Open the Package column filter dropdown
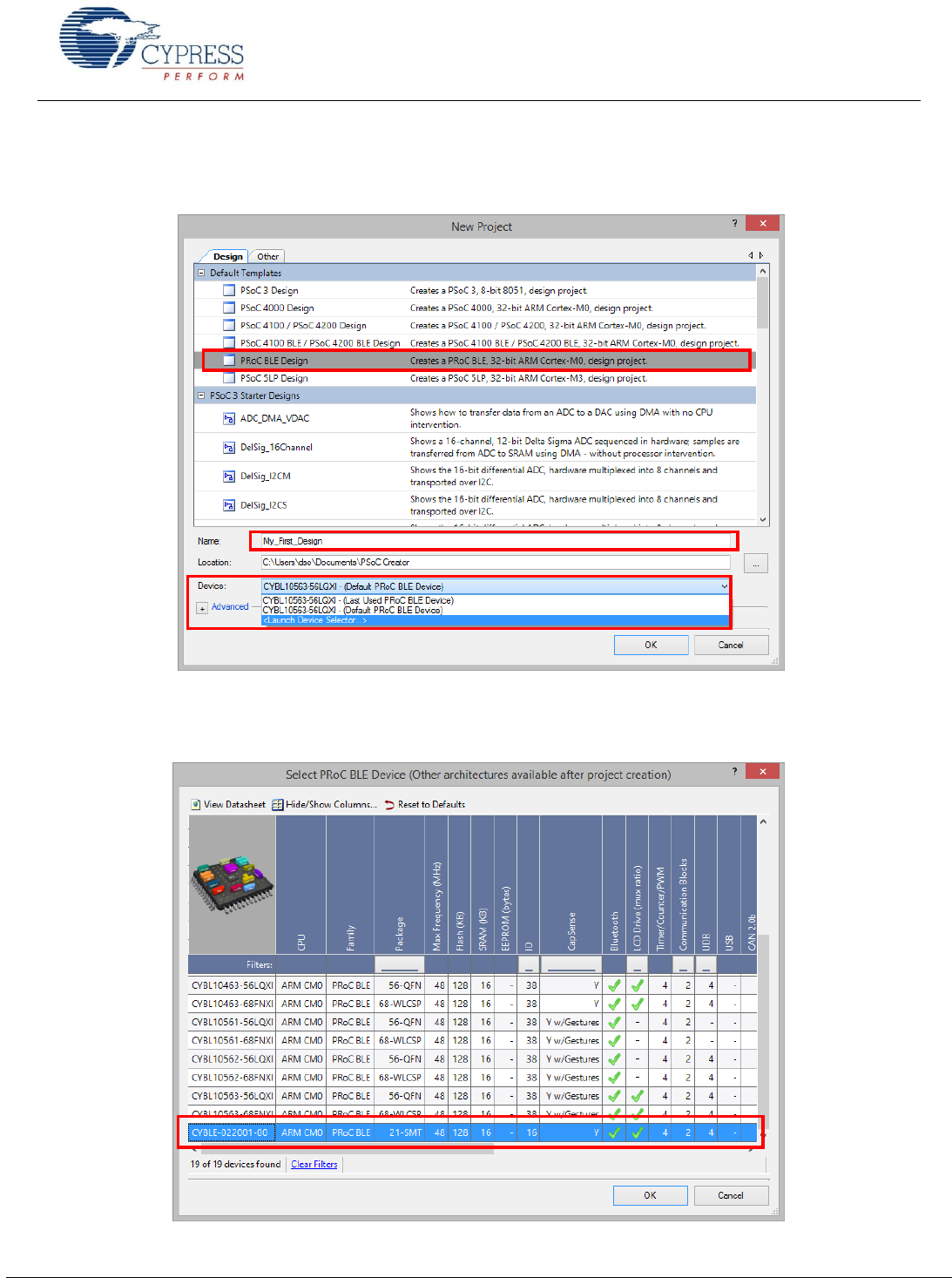Viewport: 952px width, 1278px height. (x=400, y=964)
